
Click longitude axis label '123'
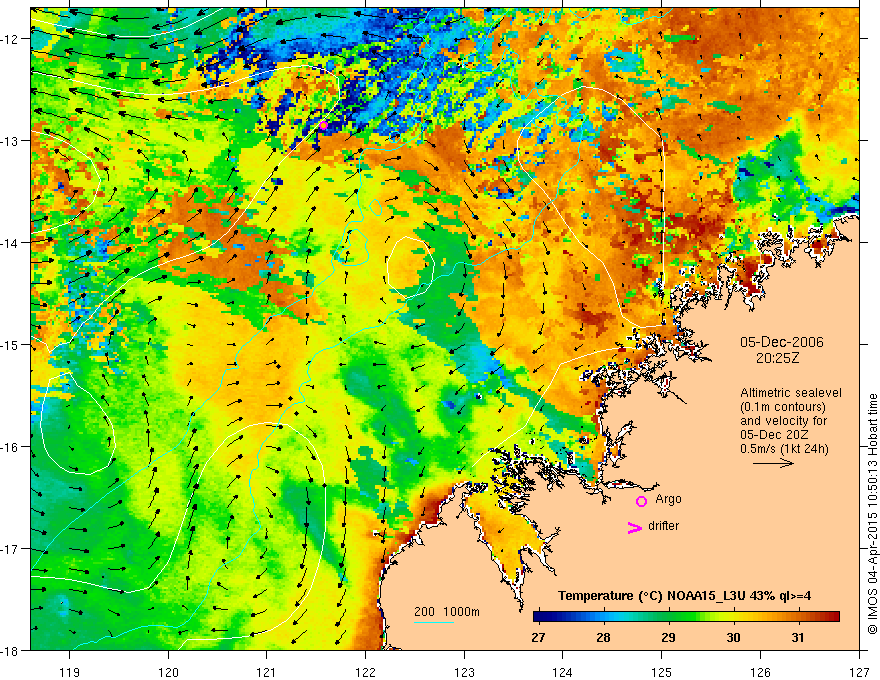464,672
